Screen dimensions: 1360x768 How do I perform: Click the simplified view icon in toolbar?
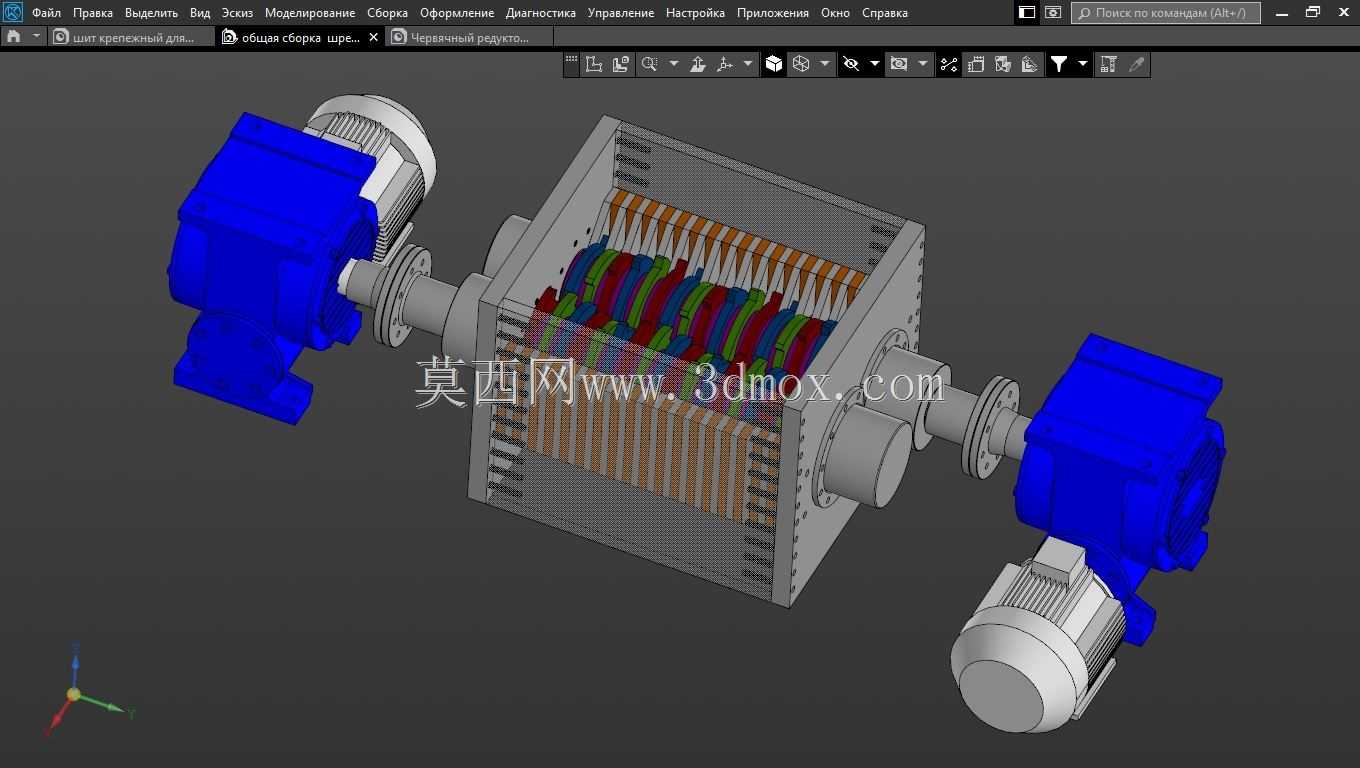[x=1030, y=64]
